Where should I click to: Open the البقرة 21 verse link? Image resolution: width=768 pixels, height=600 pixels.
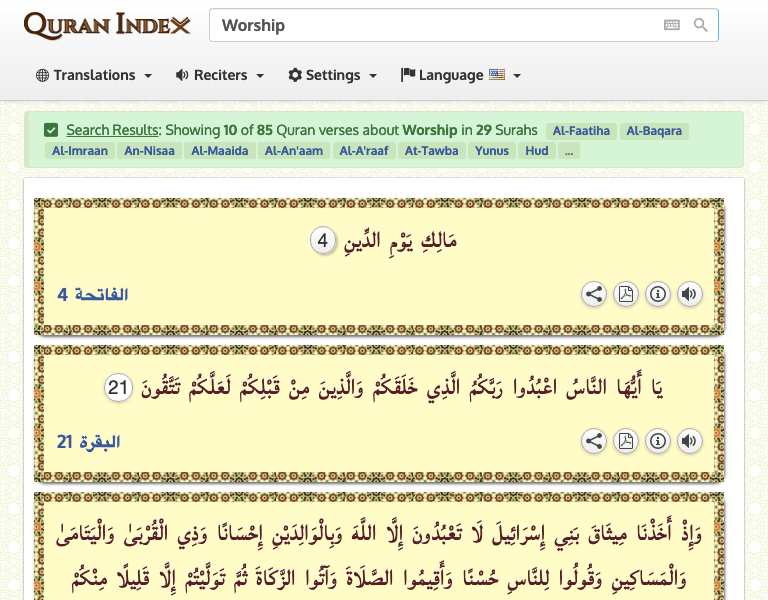(89, 442)
